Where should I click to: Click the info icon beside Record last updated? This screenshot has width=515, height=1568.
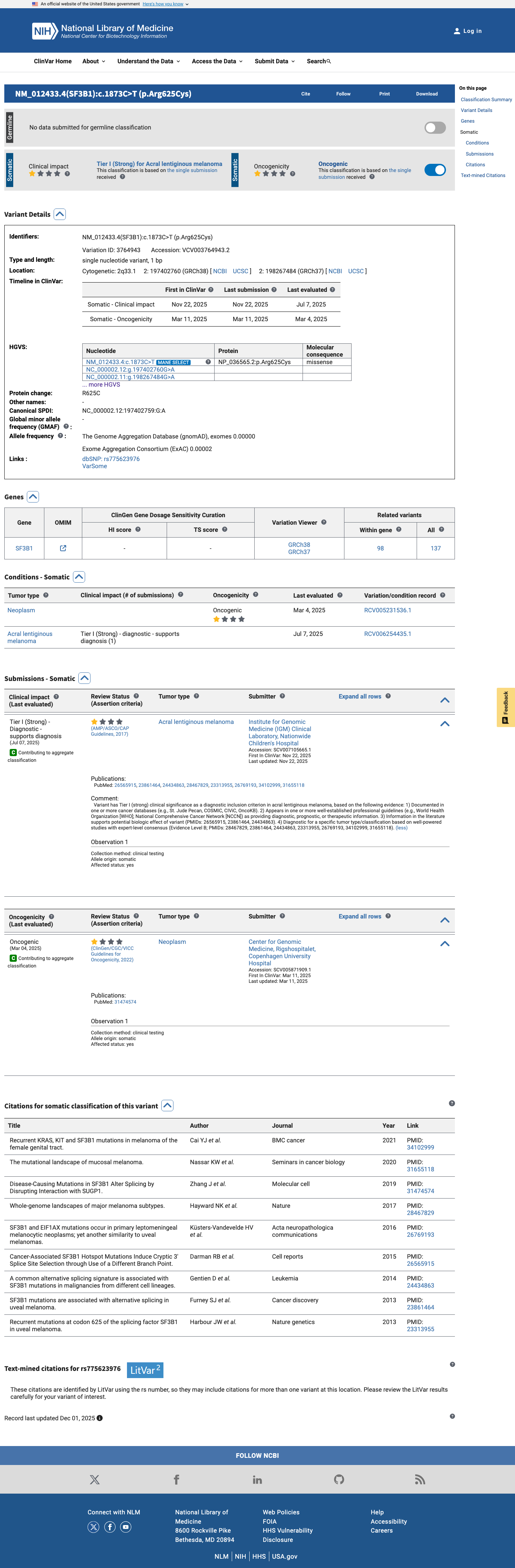tap(100, 1418)
